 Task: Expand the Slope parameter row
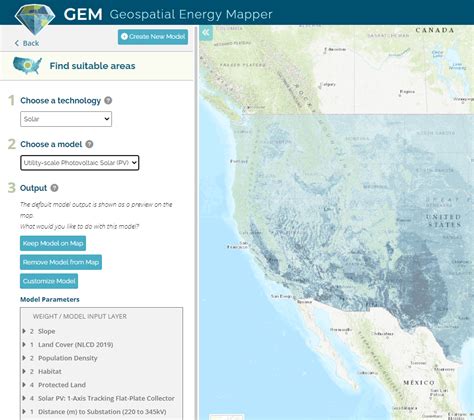pos(24,331)
